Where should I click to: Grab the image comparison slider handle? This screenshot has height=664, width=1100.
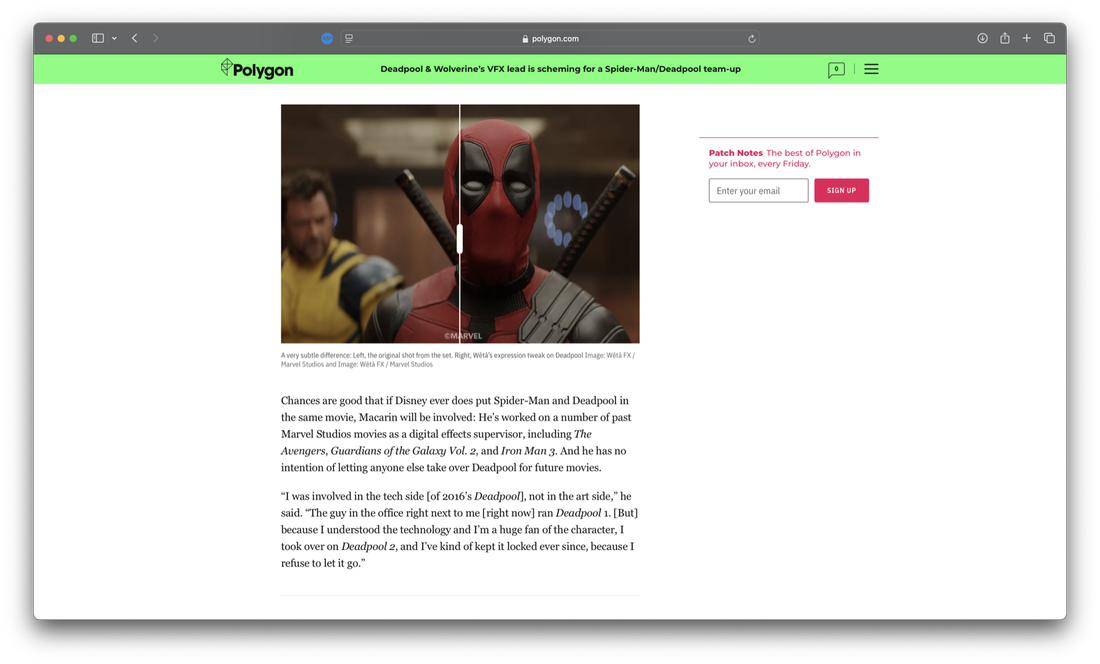pos(460,238)
